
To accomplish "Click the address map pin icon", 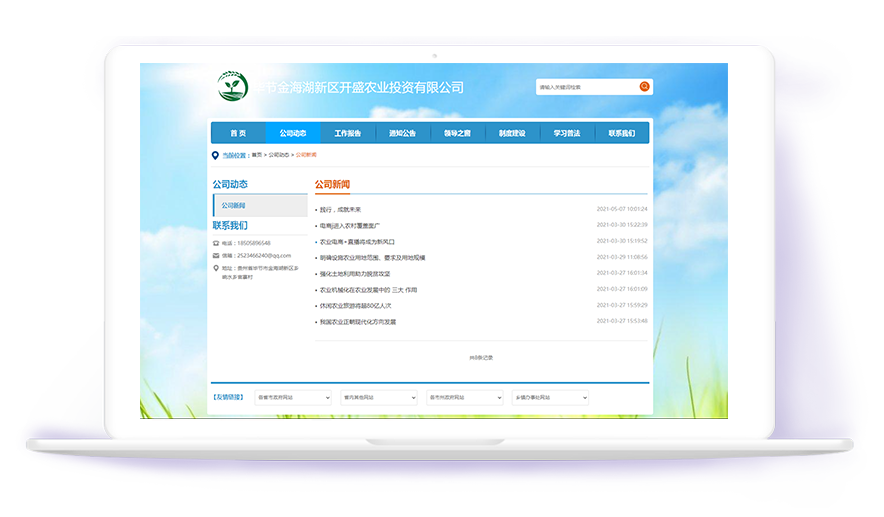I will [x=216, y=268].
